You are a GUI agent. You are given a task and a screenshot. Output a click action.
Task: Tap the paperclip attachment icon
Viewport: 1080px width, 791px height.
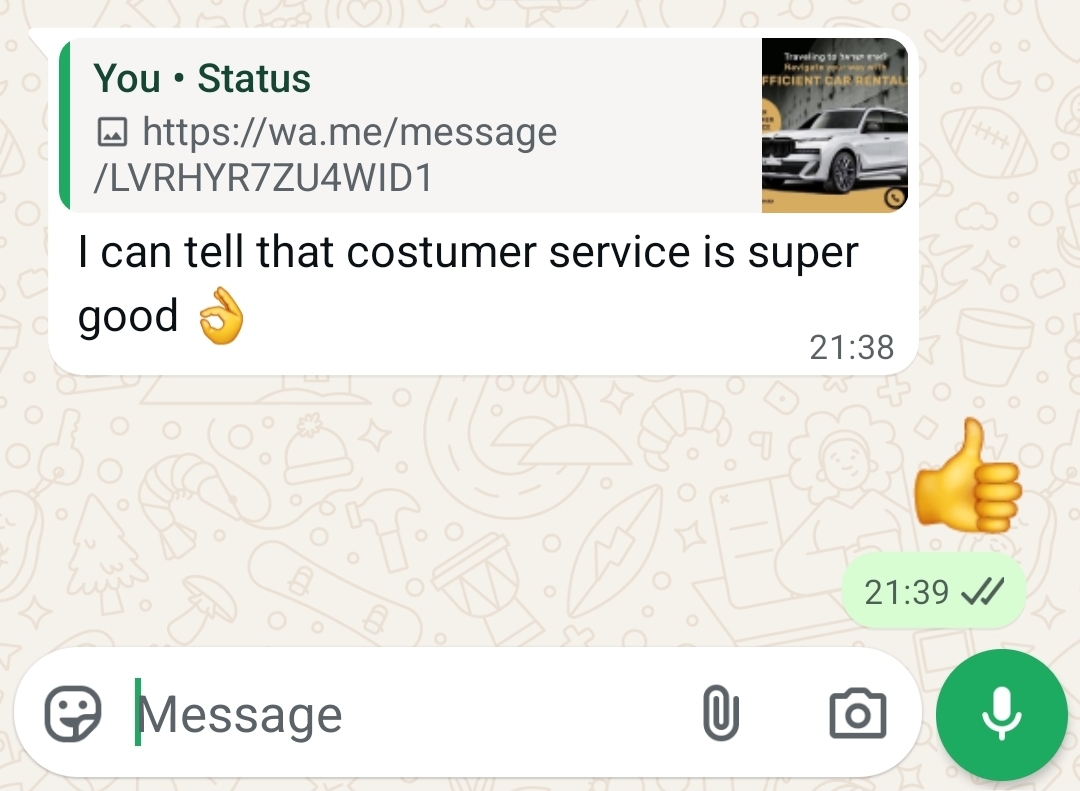click(x=720, y=713)
